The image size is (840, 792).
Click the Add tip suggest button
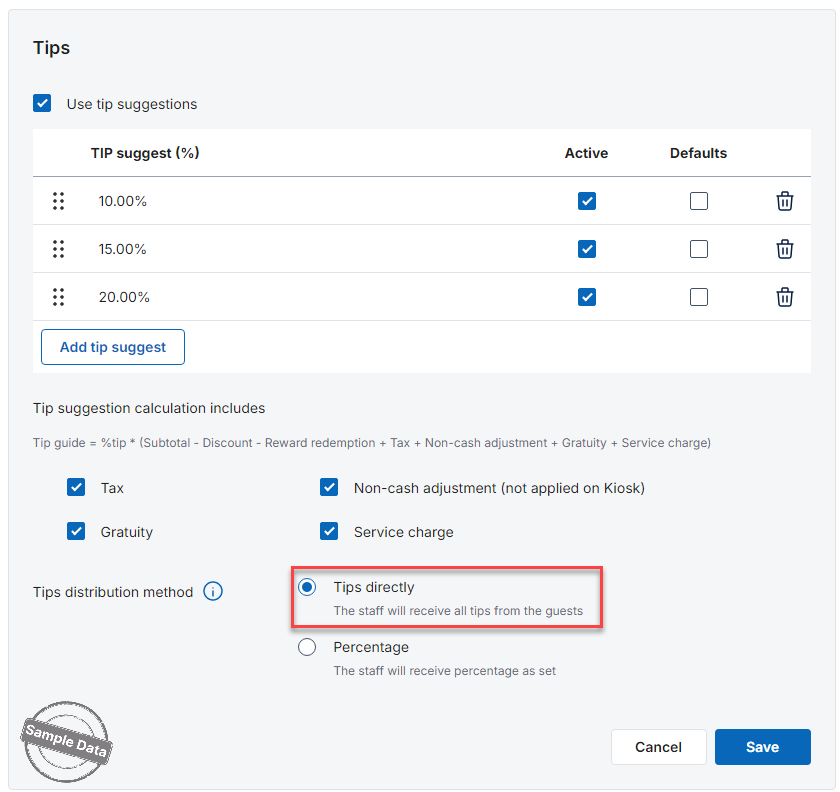(113, 347)
